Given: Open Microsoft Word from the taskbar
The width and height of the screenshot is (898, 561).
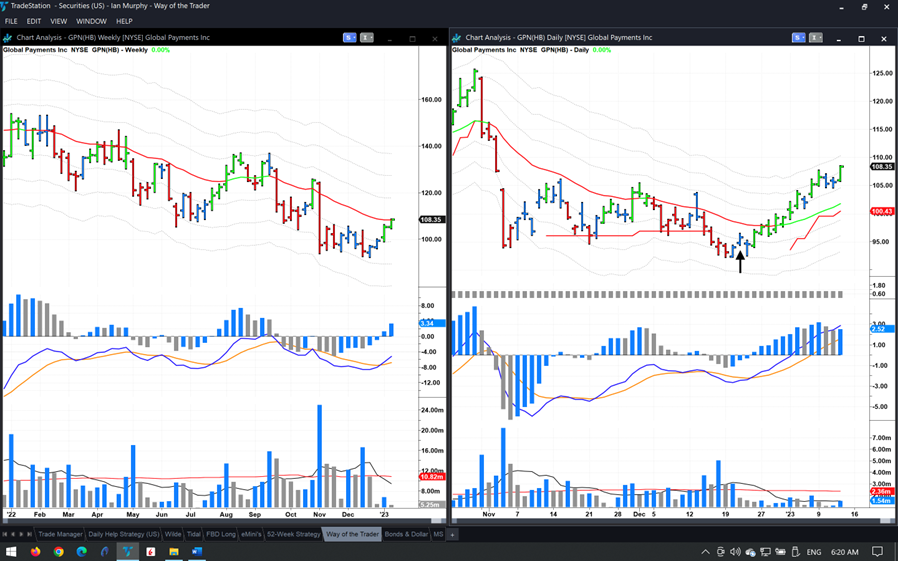Looking at the screenshot, I should coord(196,552).
